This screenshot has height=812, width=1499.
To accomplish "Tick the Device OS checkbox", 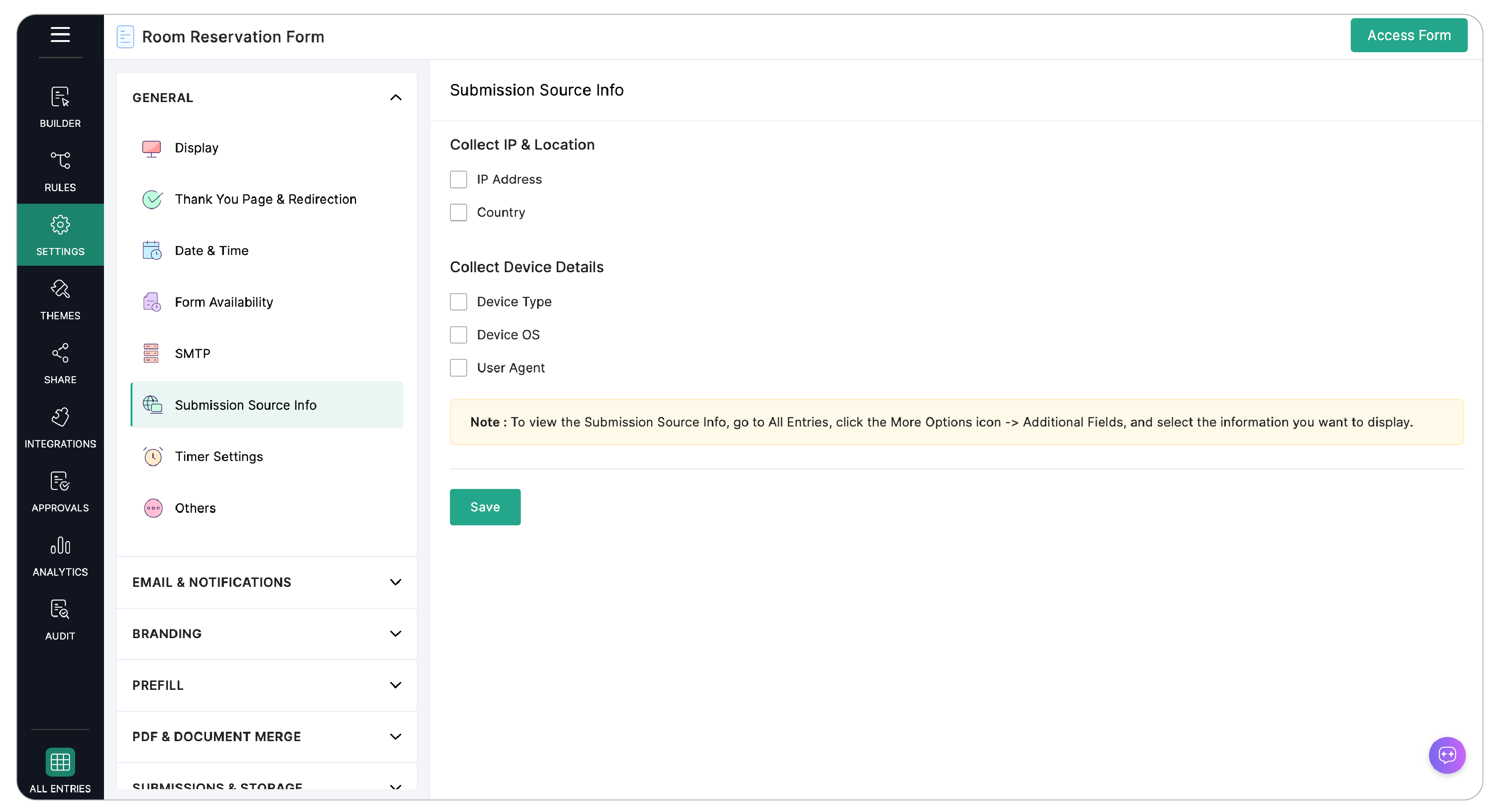I will (x=458, y=335).
